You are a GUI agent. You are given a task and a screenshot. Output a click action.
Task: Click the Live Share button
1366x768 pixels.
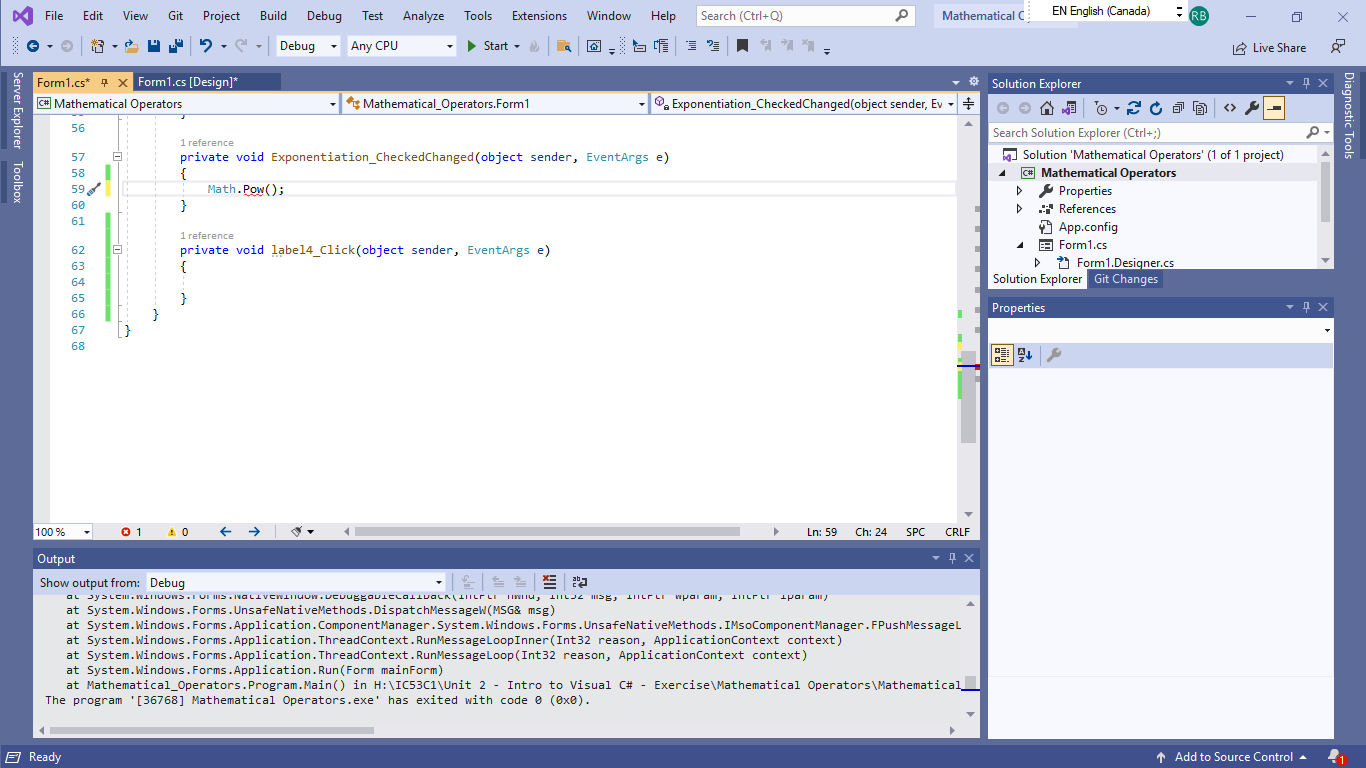(x=1269, y=47)
